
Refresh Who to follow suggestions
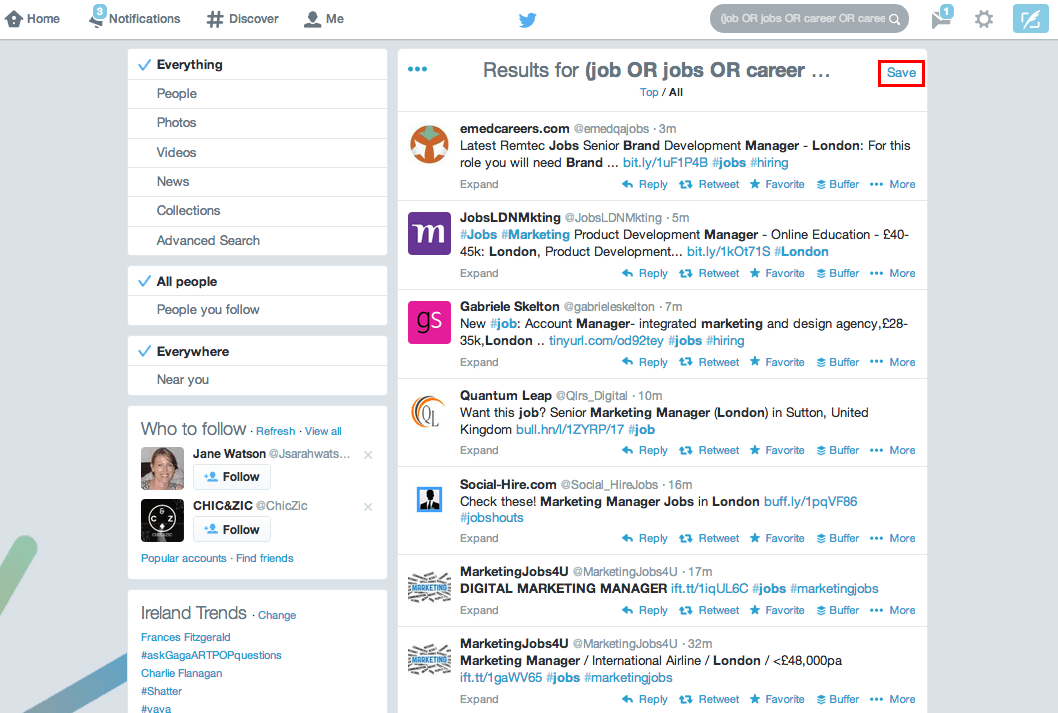(x=275, y=431)
